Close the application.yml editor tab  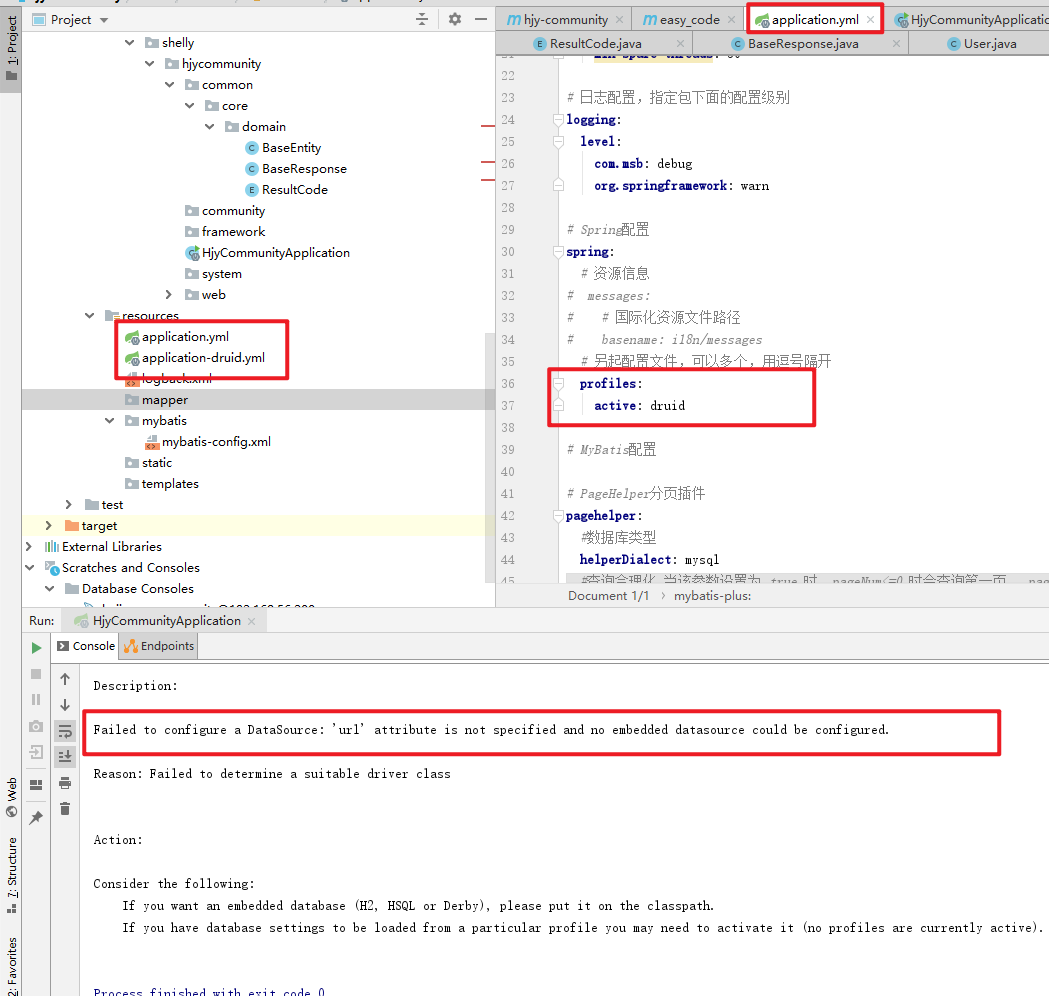click(x=870, y=19)
